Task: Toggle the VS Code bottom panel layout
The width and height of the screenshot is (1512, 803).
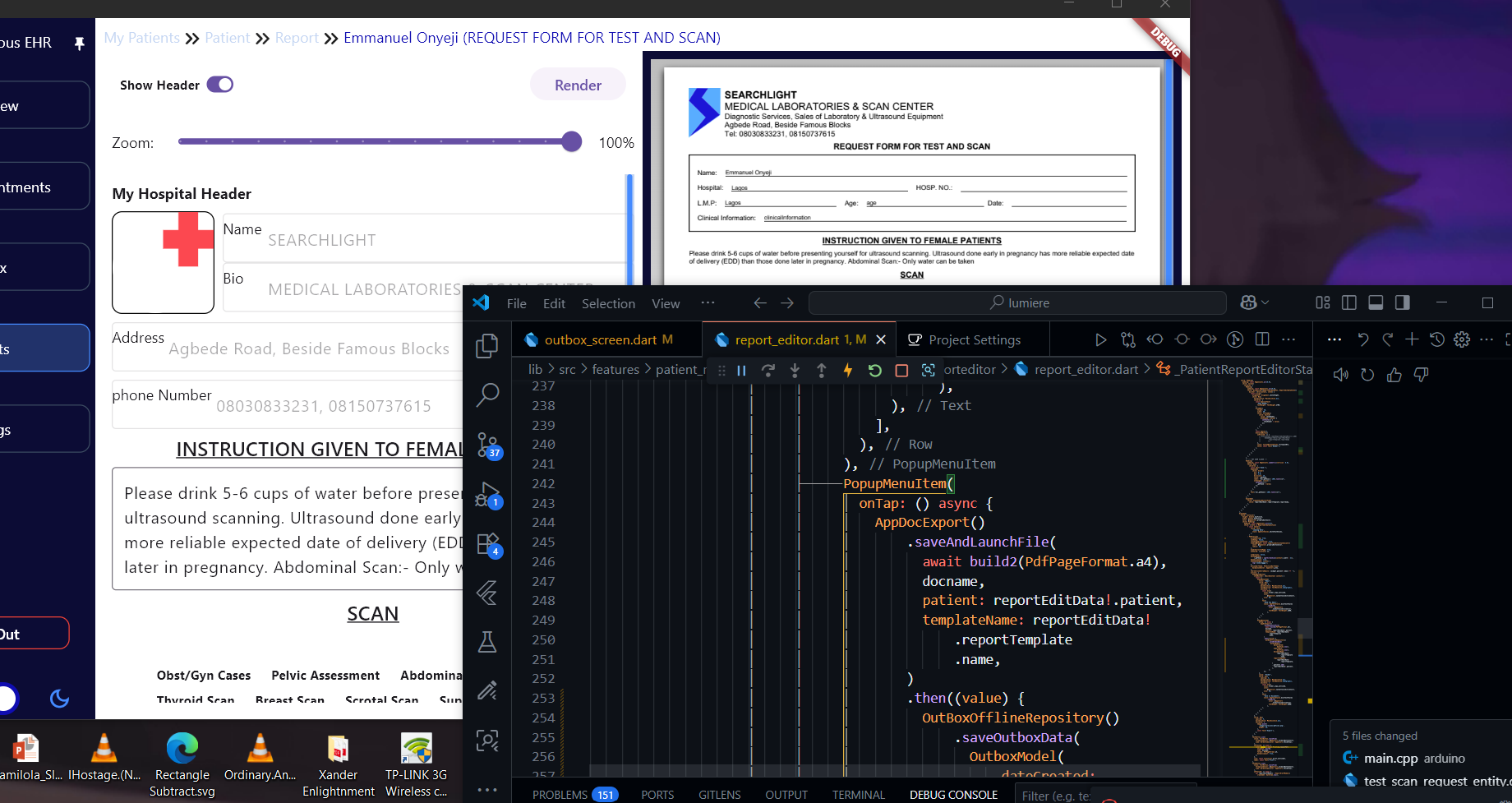Action: 1376,303
